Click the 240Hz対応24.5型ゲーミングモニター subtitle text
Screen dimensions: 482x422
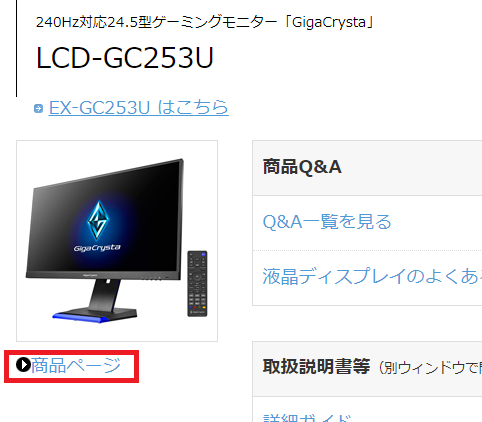click(x=156, y=22)
